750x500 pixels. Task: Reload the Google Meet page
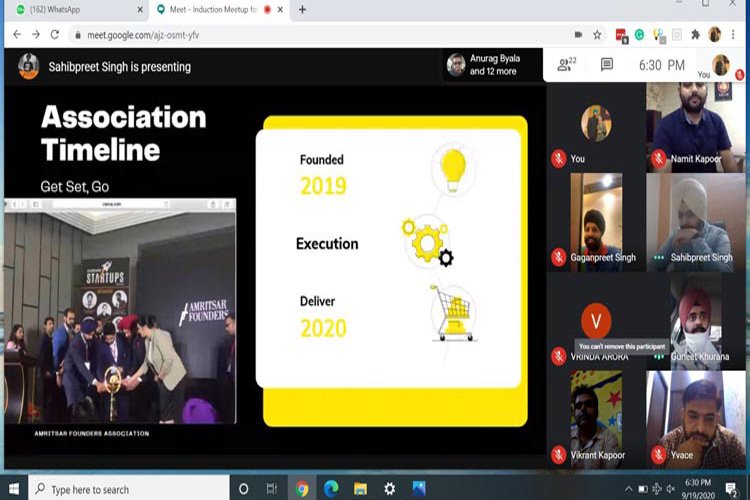pos(55,34)
